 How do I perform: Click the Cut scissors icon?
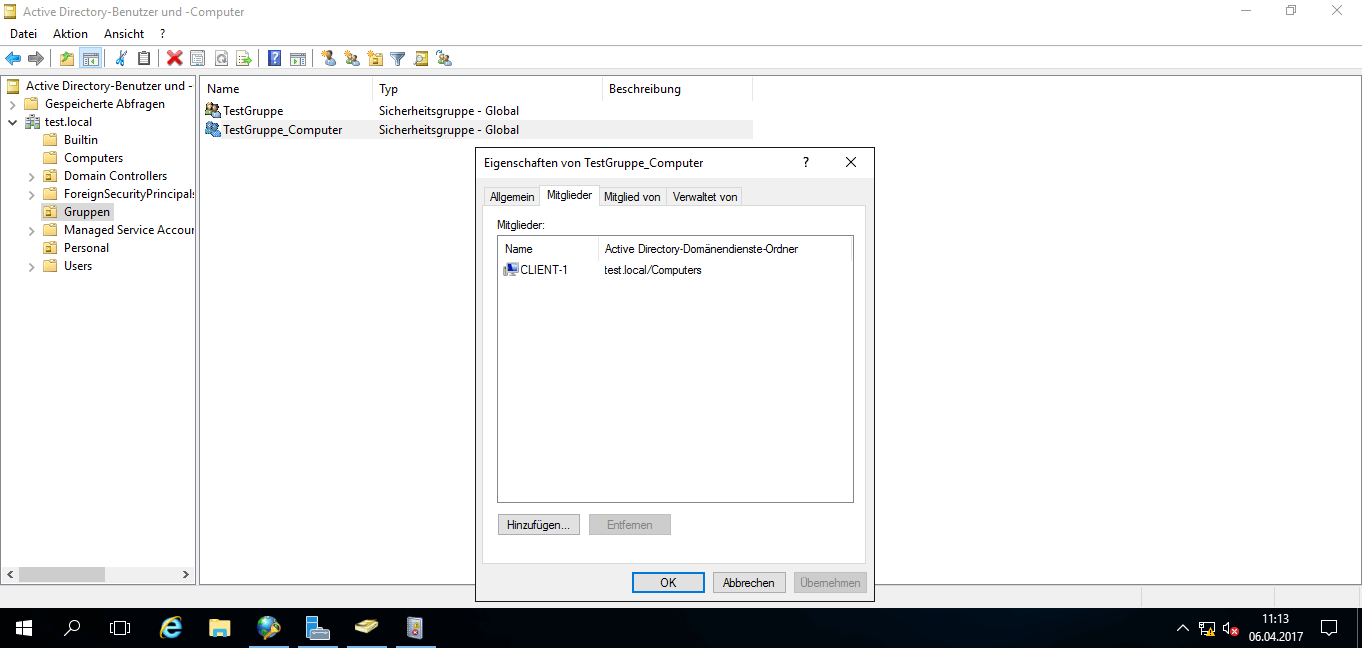121,58
